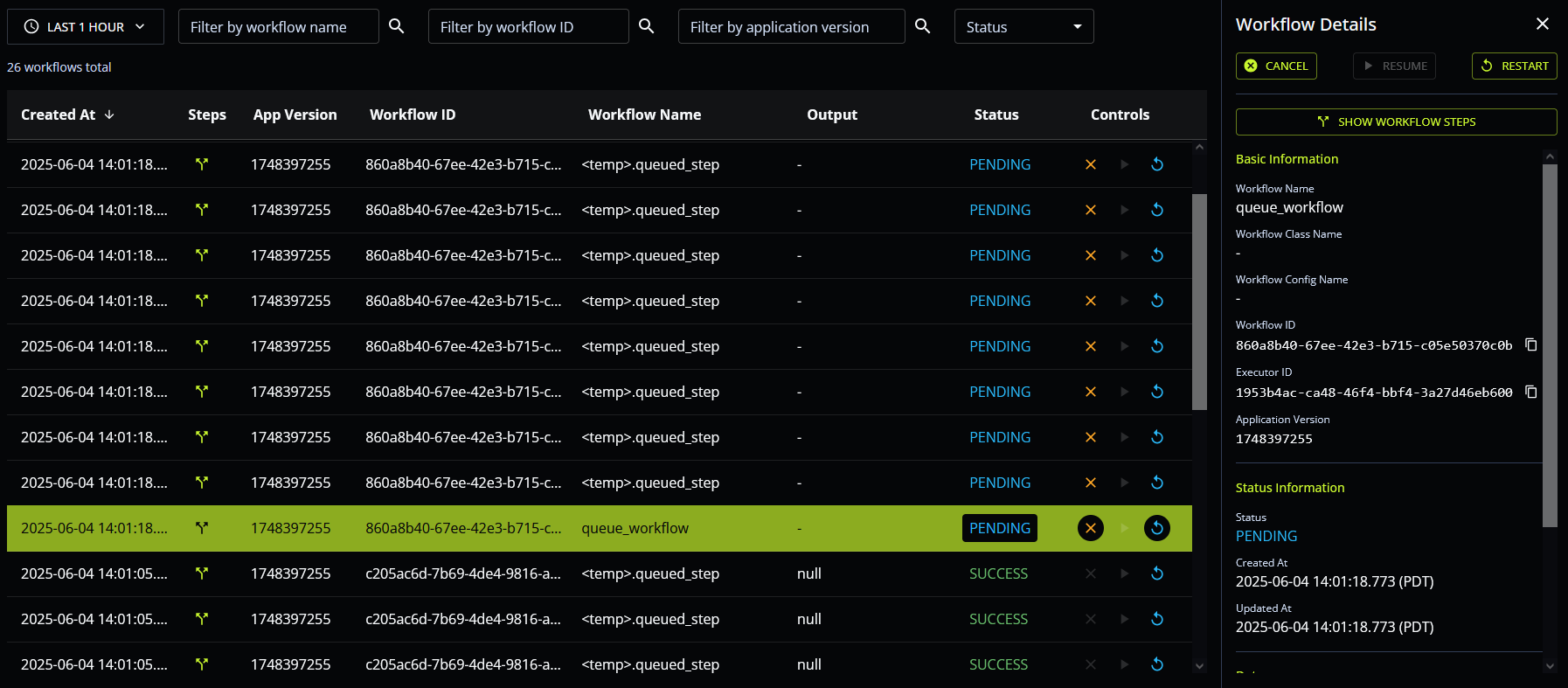
Task: Click the Steps column header
Action: (x=207, y=115)
